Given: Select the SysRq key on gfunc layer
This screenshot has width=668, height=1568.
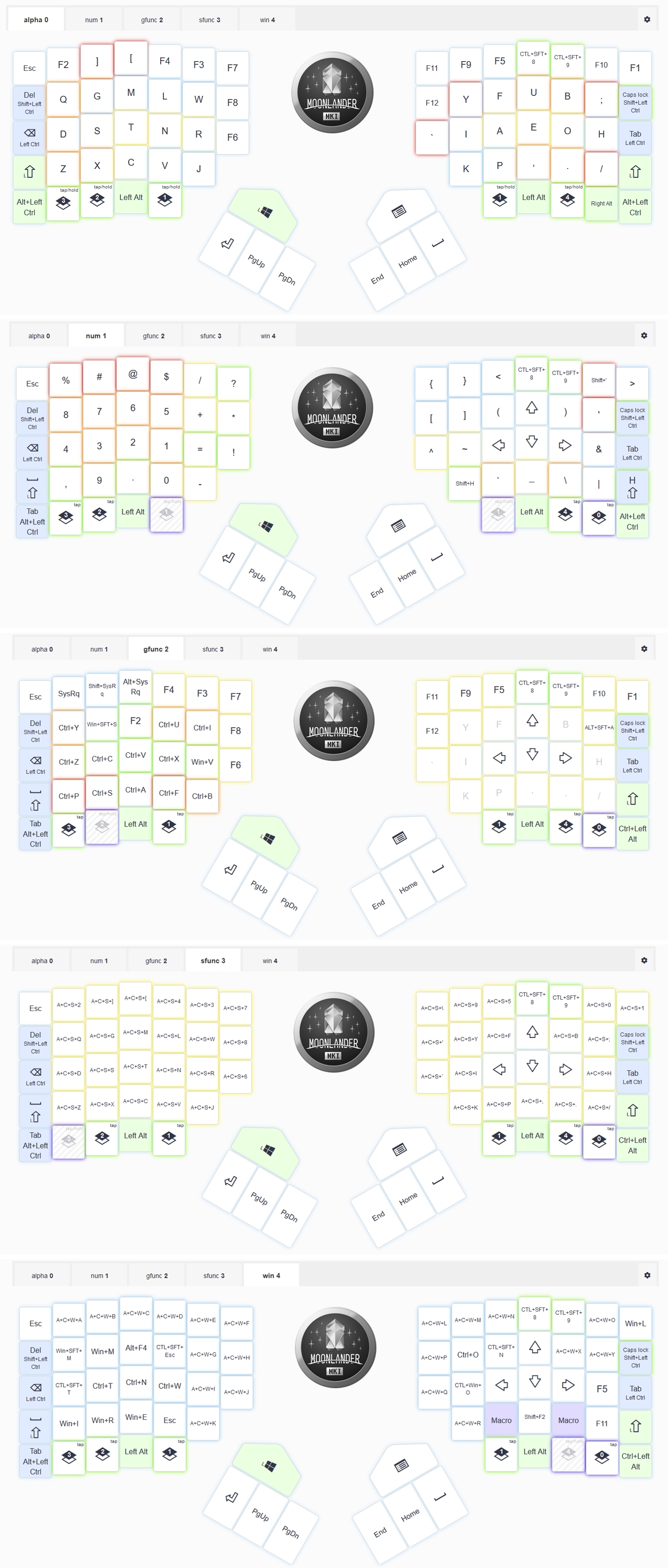Looking at the screenshot, I should [69, 693].
